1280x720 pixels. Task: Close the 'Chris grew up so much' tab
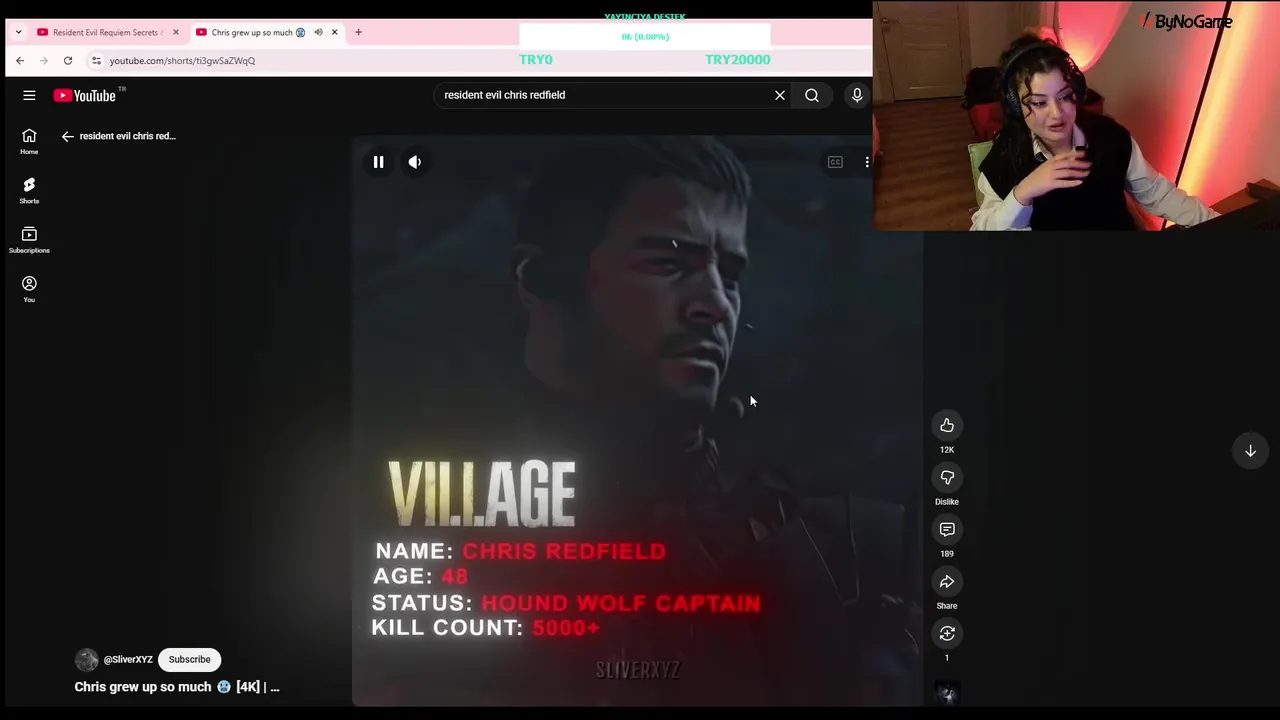[334, 32]
